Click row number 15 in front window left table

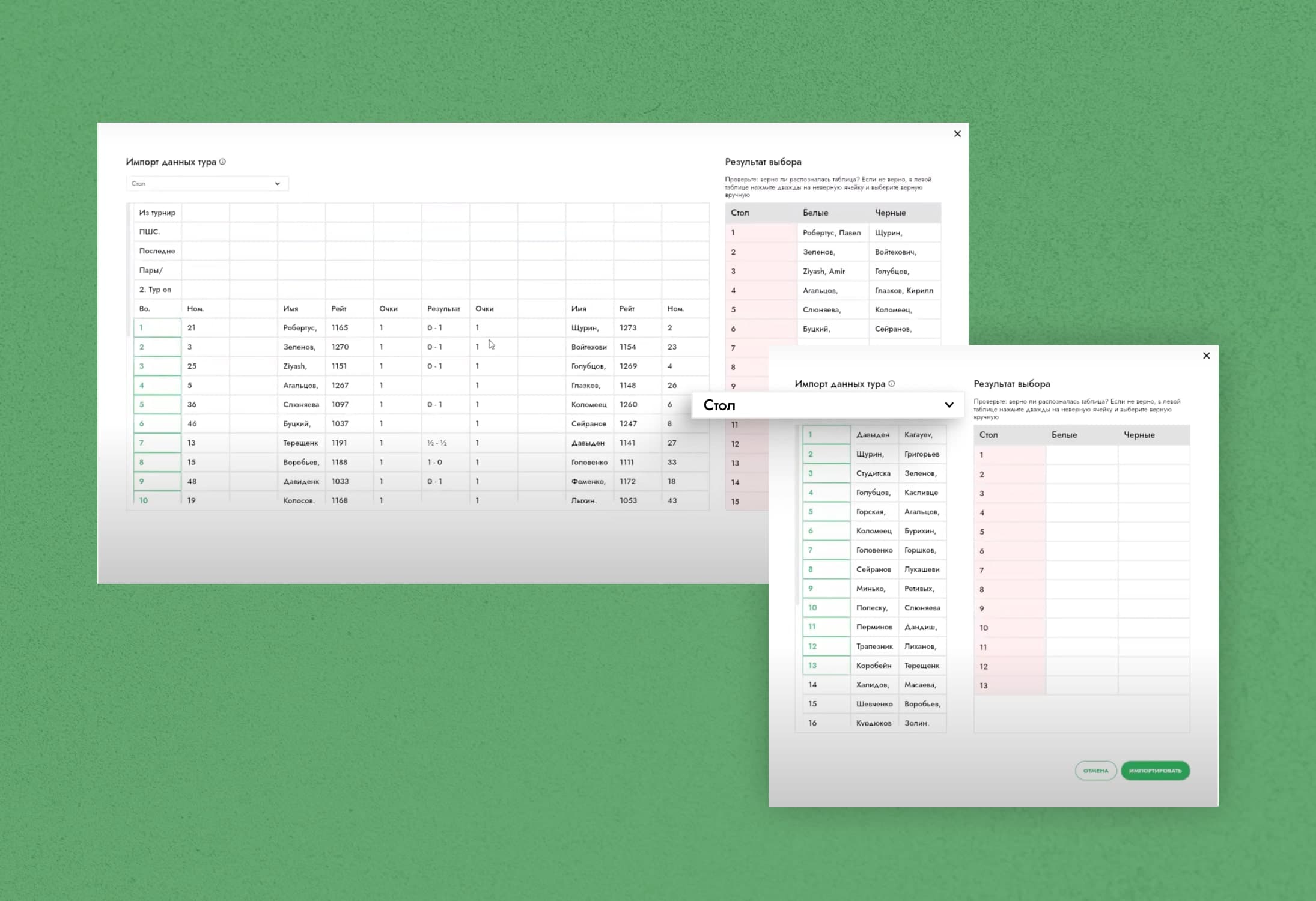coord(826,704)
